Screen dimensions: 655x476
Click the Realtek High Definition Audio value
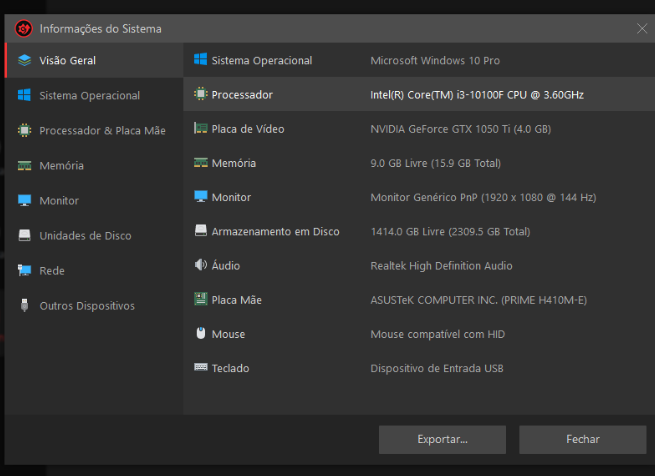tap(441, 266)
